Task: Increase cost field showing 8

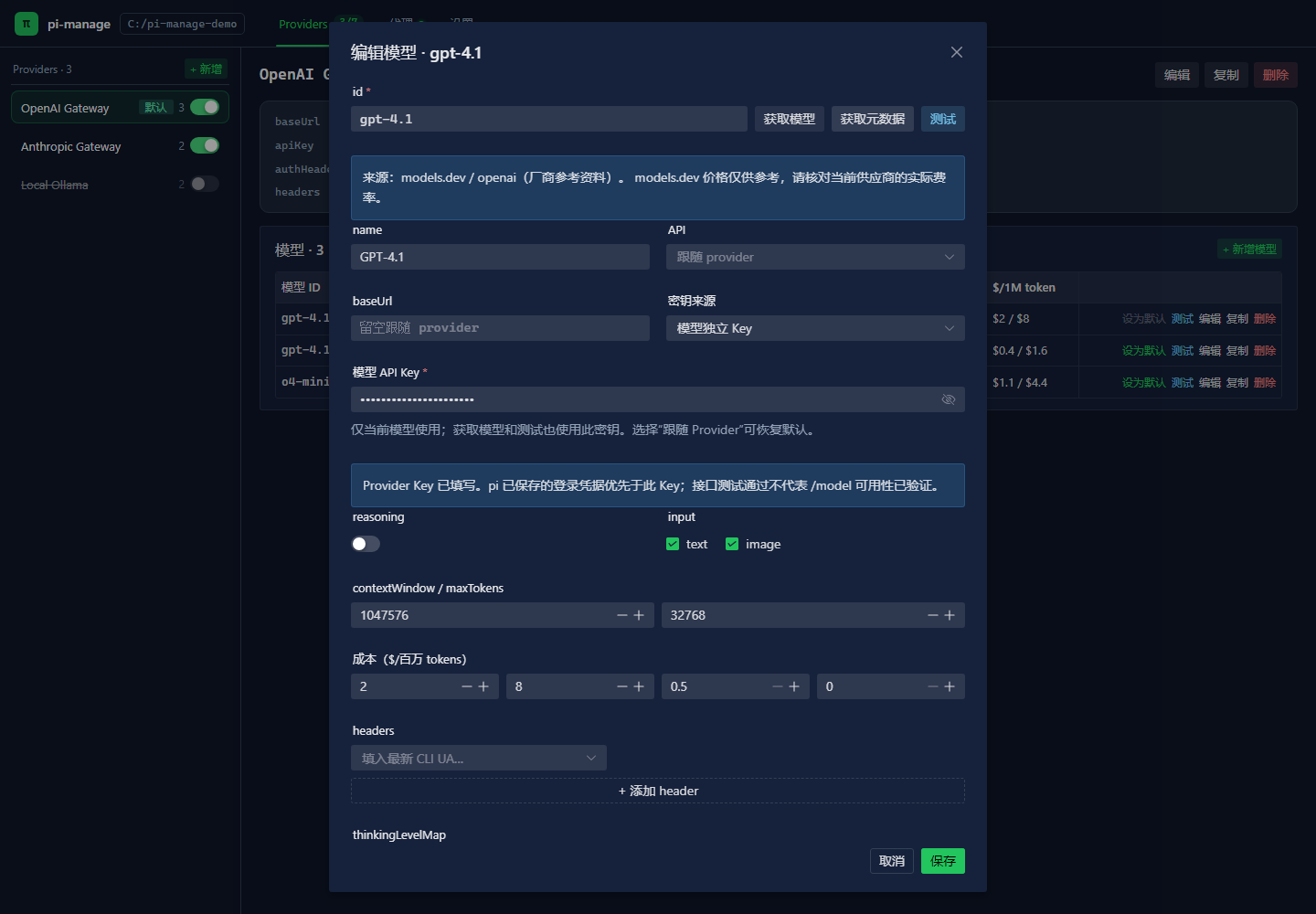Action: coord(639,686)
